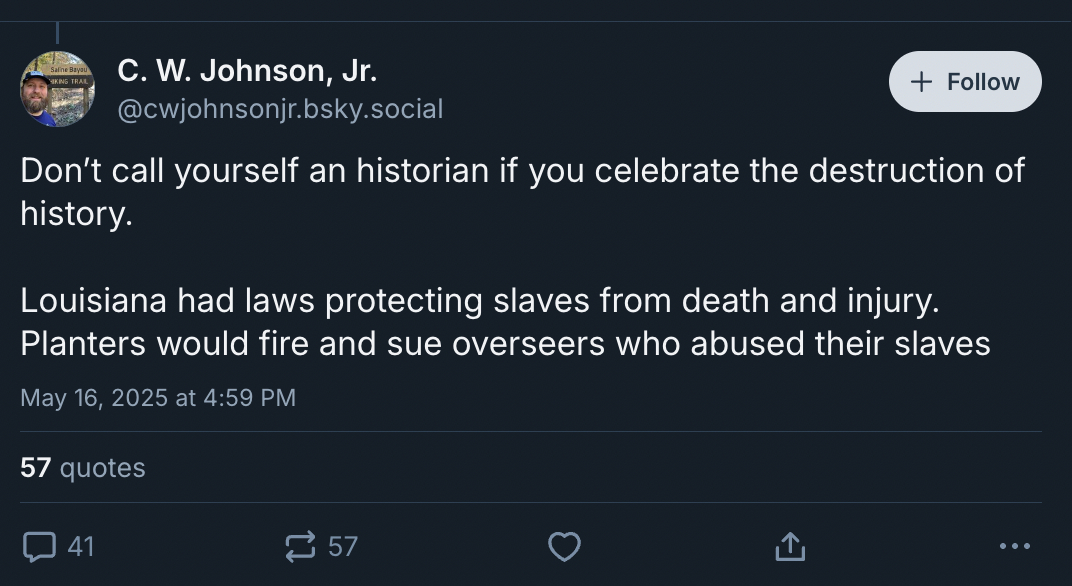This screenshot has height=586, width=1072.
Task: Click the thread connector line above avatar
Action: [57, 33]
